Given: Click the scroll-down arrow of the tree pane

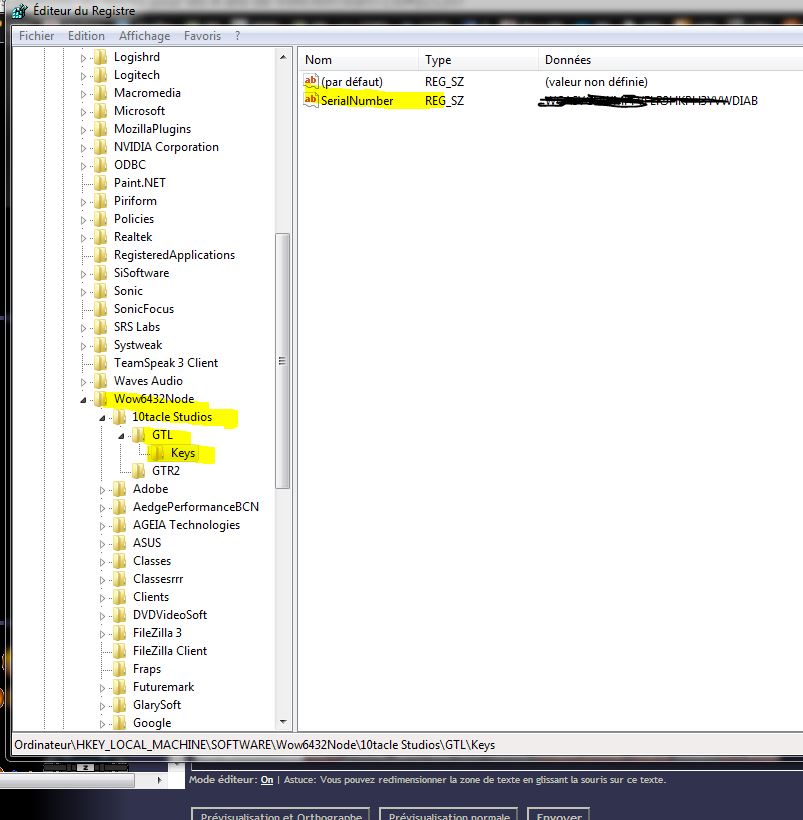Looking at the screenshot, I should 283,722.
